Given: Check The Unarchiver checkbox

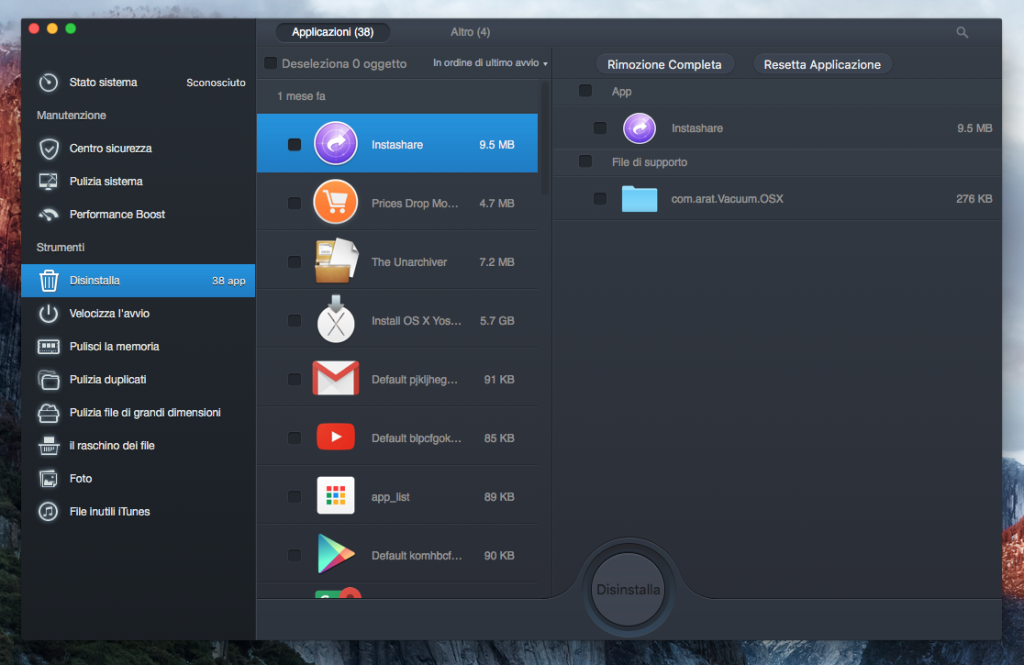Looking at the screenshot, I should 295,262.
